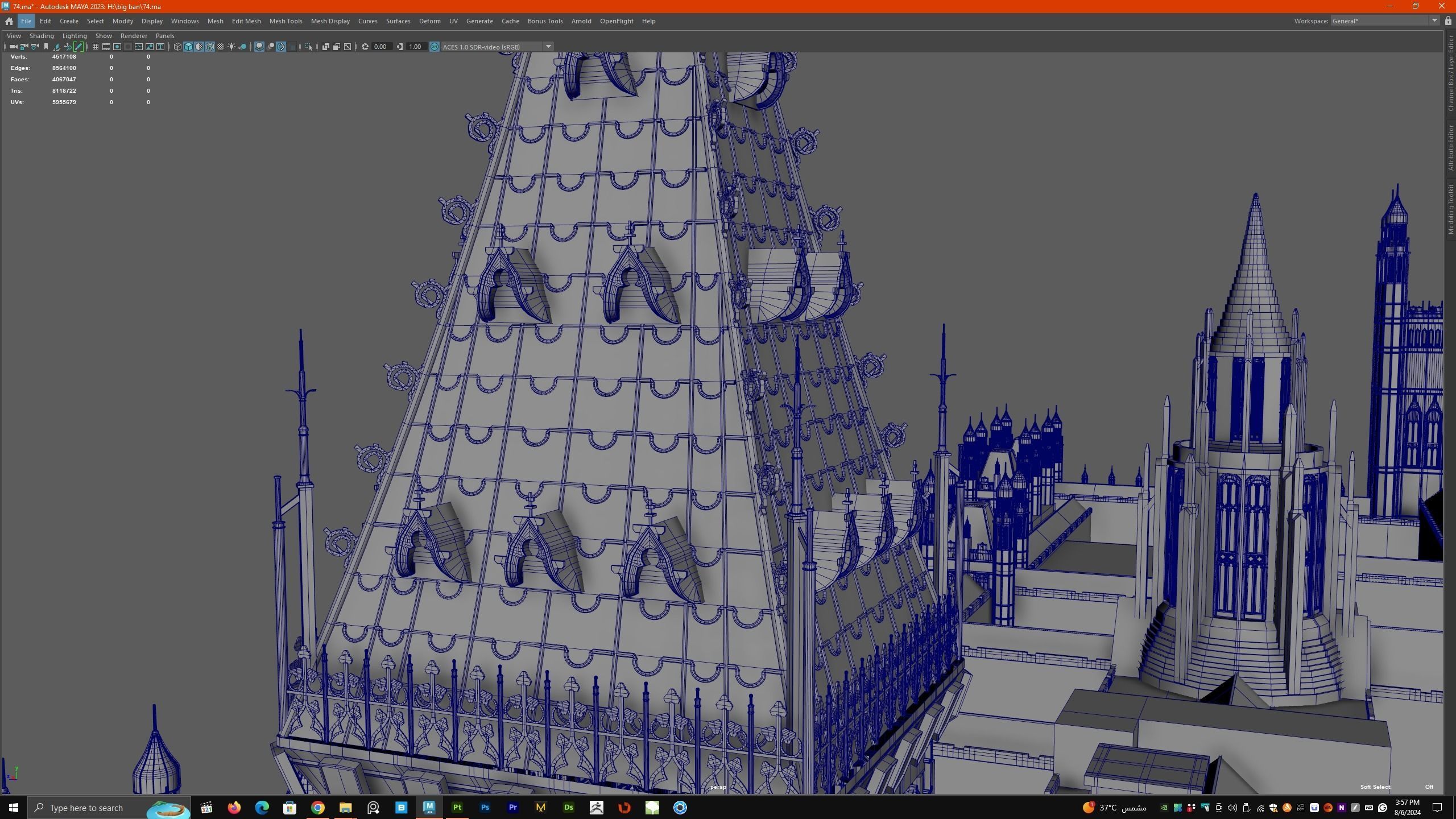This screenshot has width=1456, height=819.
Task: Click the Exposure reset icon
Action: pyautogui.click(x=365, y=47)
